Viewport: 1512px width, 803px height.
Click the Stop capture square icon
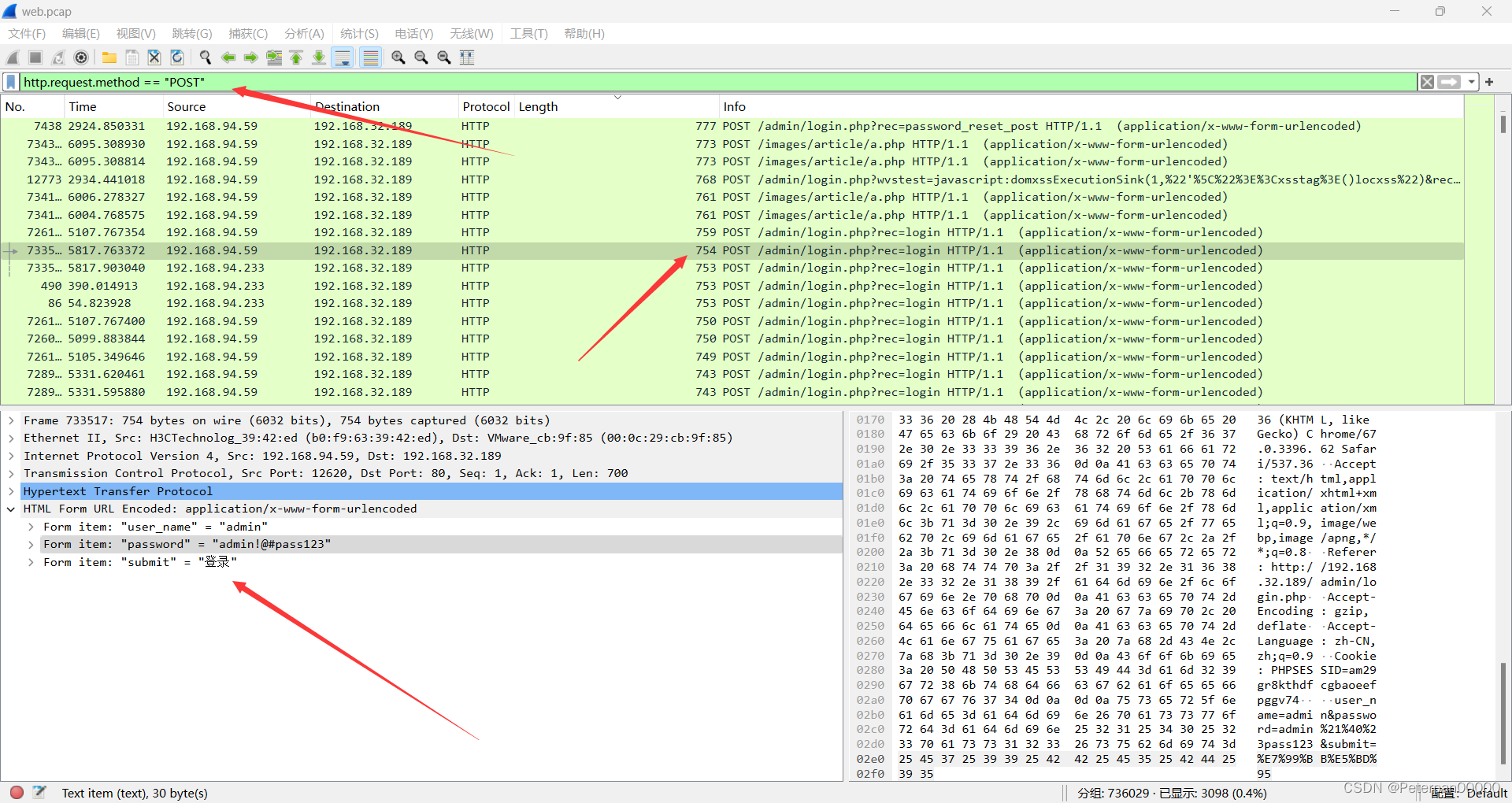click(35, 57)
